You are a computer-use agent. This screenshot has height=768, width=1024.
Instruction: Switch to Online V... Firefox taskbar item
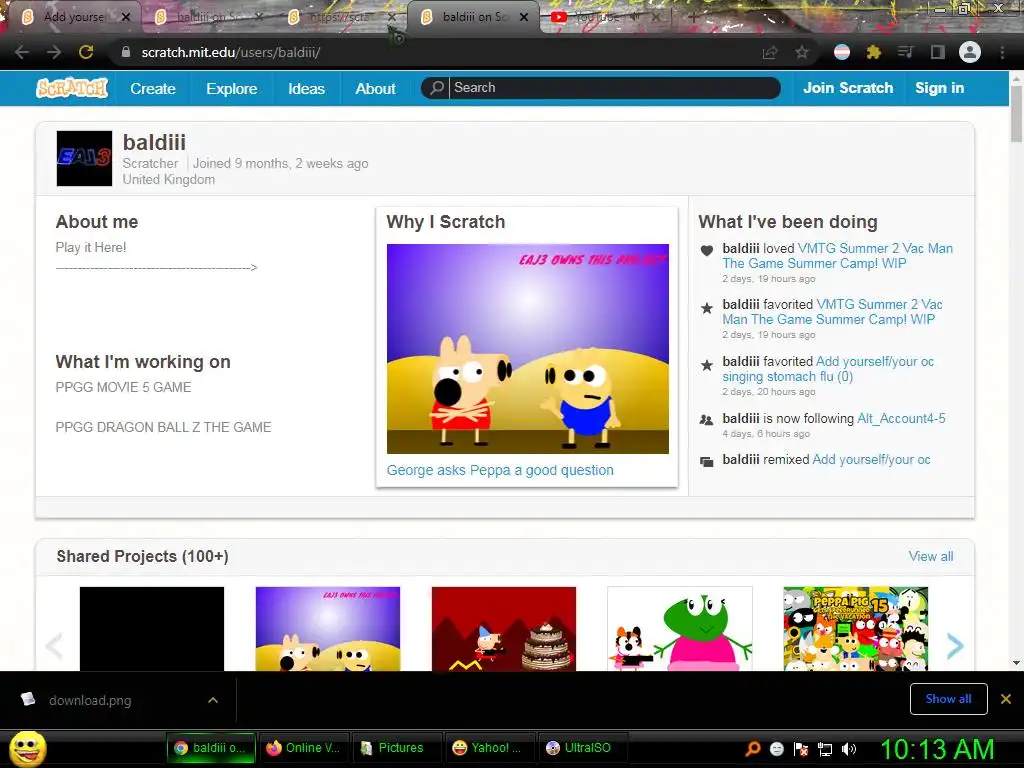[304, 748]
